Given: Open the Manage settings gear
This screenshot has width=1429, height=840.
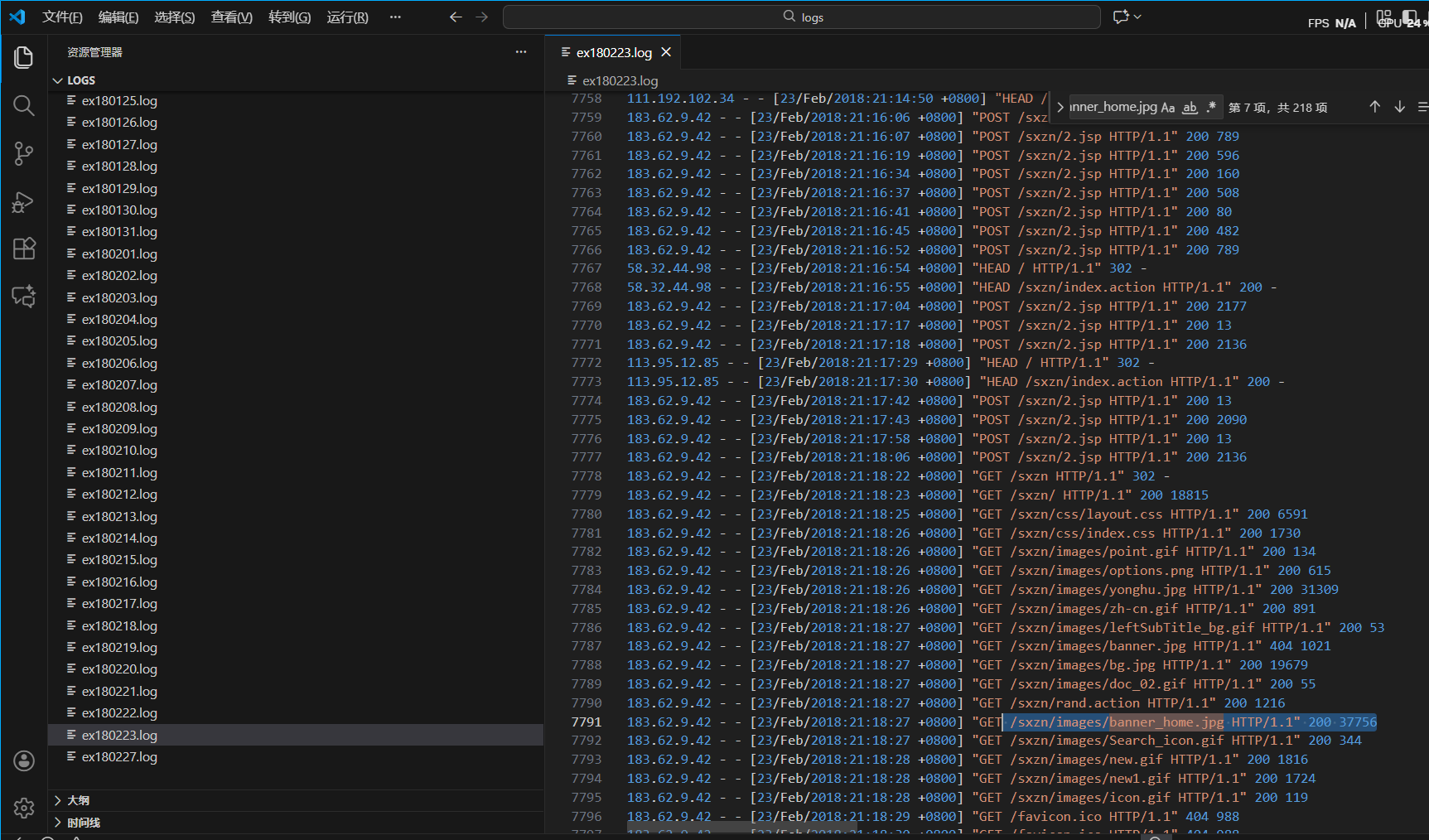Looking at the screenshot, I should coord(24,808).
